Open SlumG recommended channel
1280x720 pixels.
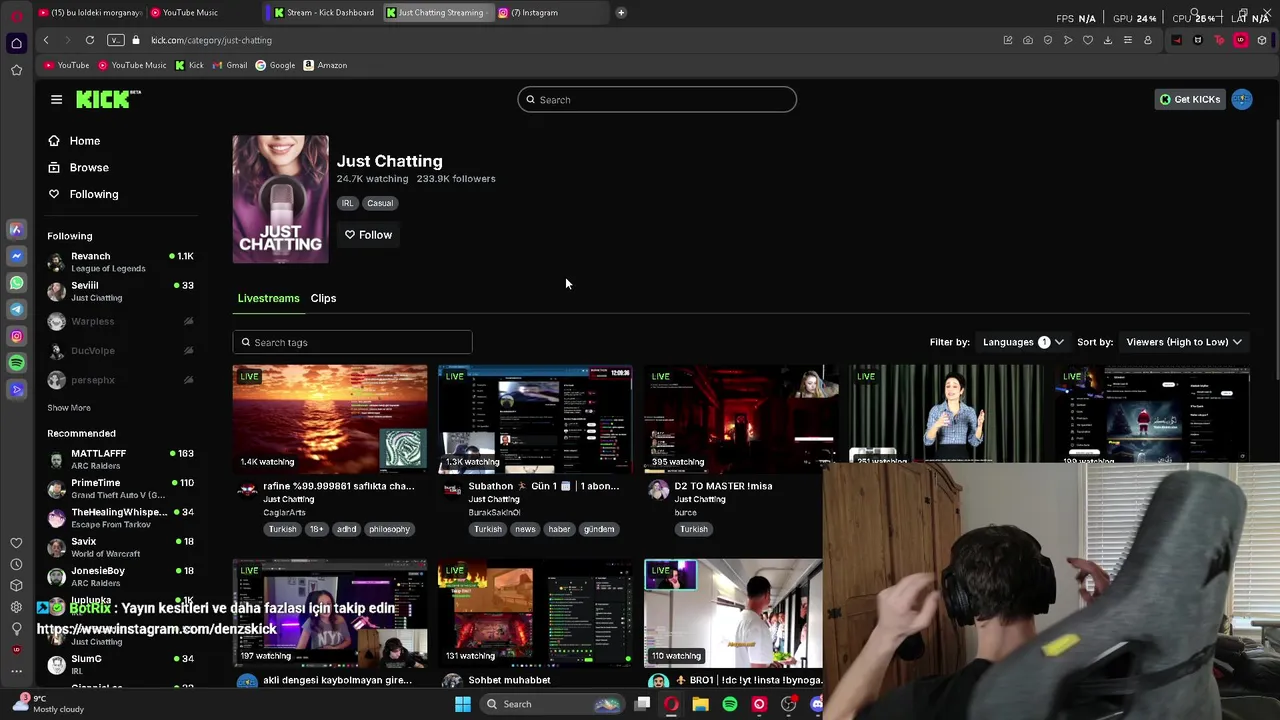(x=120, y=664)
